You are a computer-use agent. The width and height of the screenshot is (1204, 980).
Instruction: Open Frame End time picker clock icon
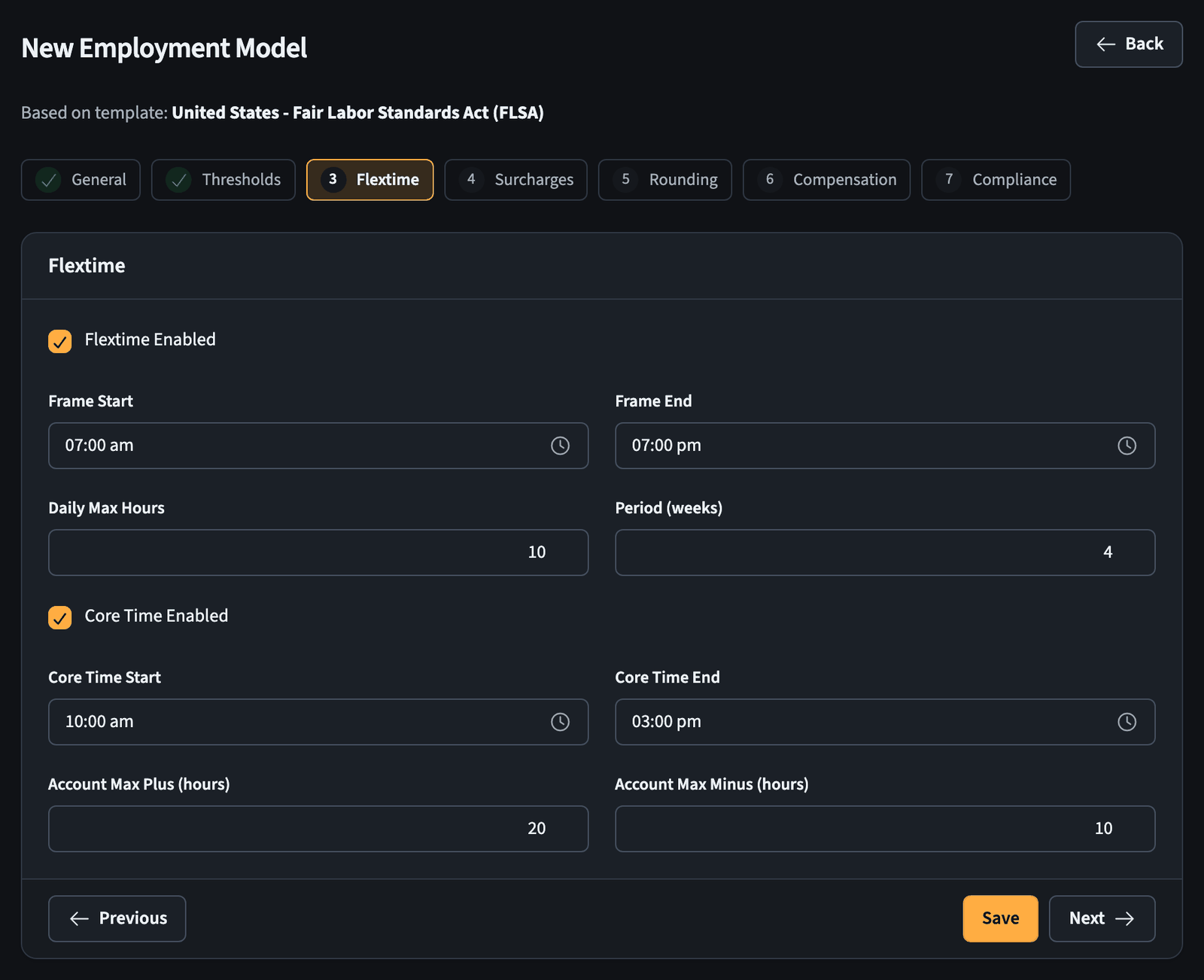pos(1126,446)
